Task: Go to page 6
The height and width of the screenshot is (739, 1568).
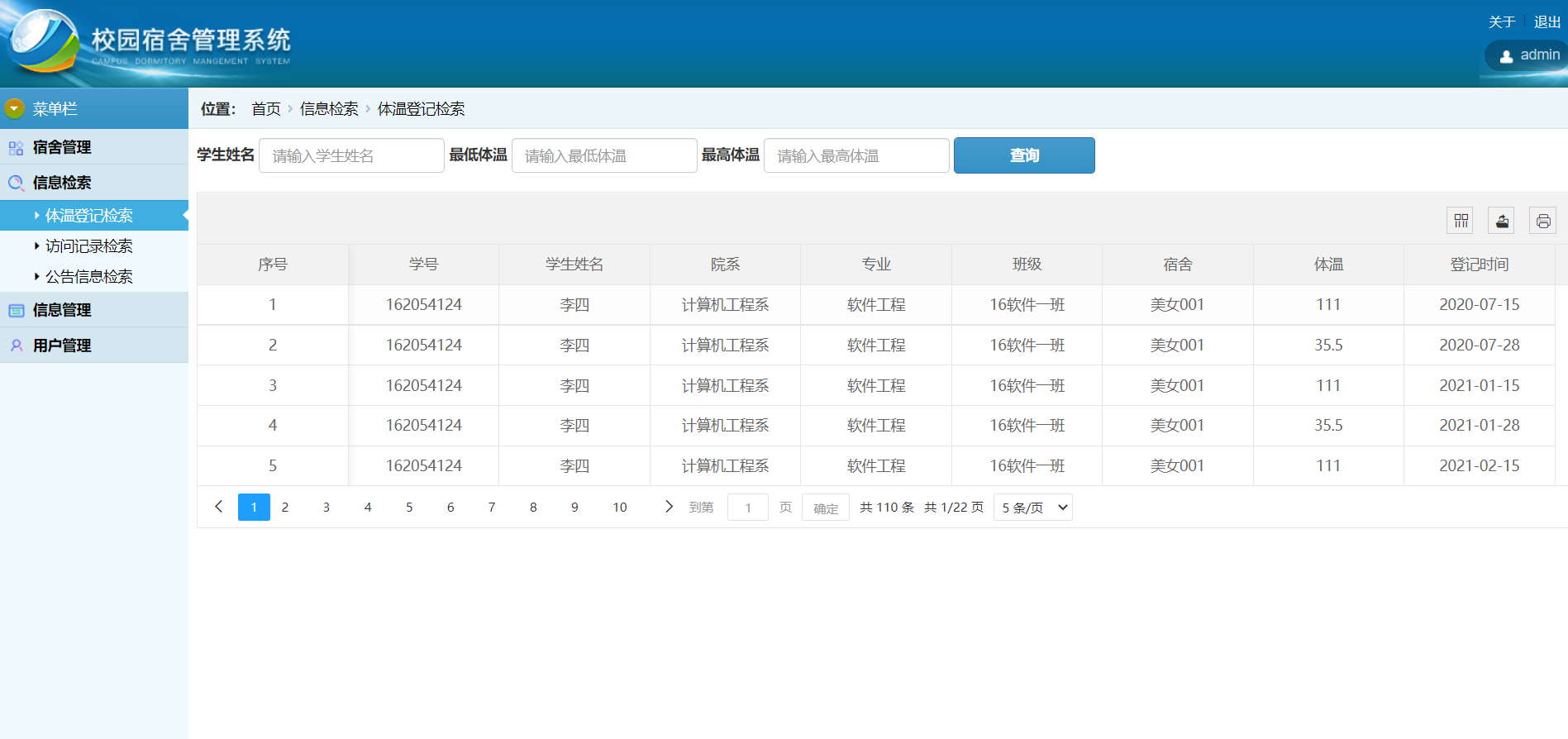Action: 450,507
